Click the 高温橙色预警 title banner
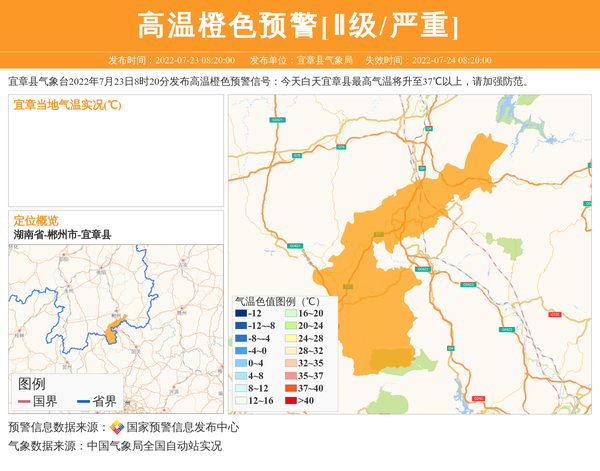The width and height of the screenshot is (600, 471). [x=299, y=25]
